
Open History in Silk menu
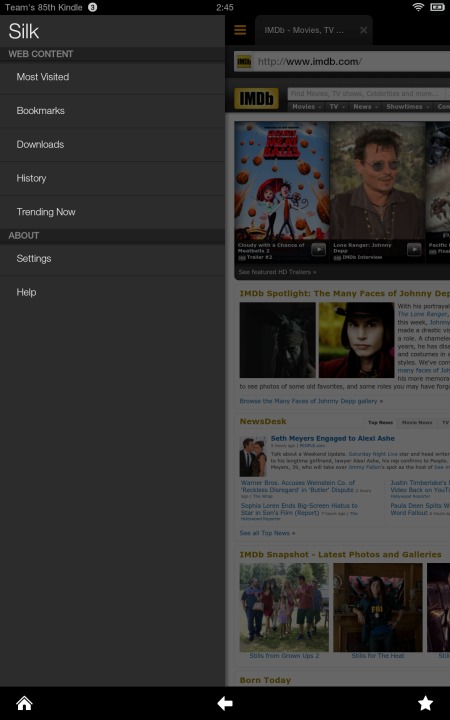pyautogui.click(x=112, y=178)
